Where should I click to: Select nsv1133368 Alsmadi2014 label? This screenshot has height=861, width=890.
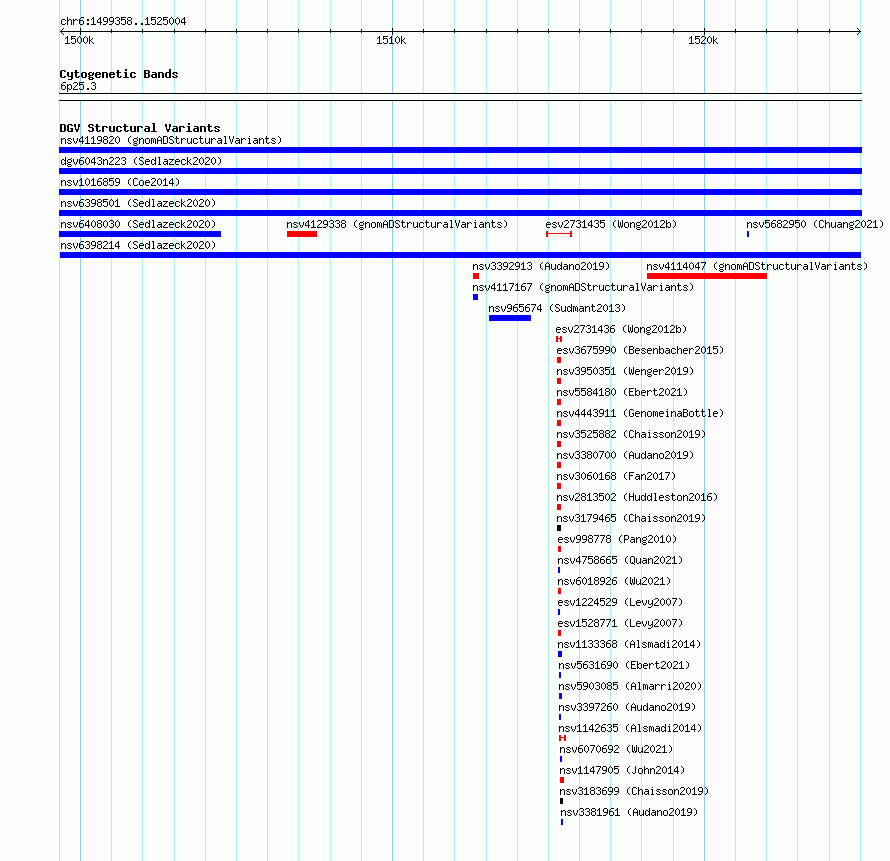click(x=629, y=644)
